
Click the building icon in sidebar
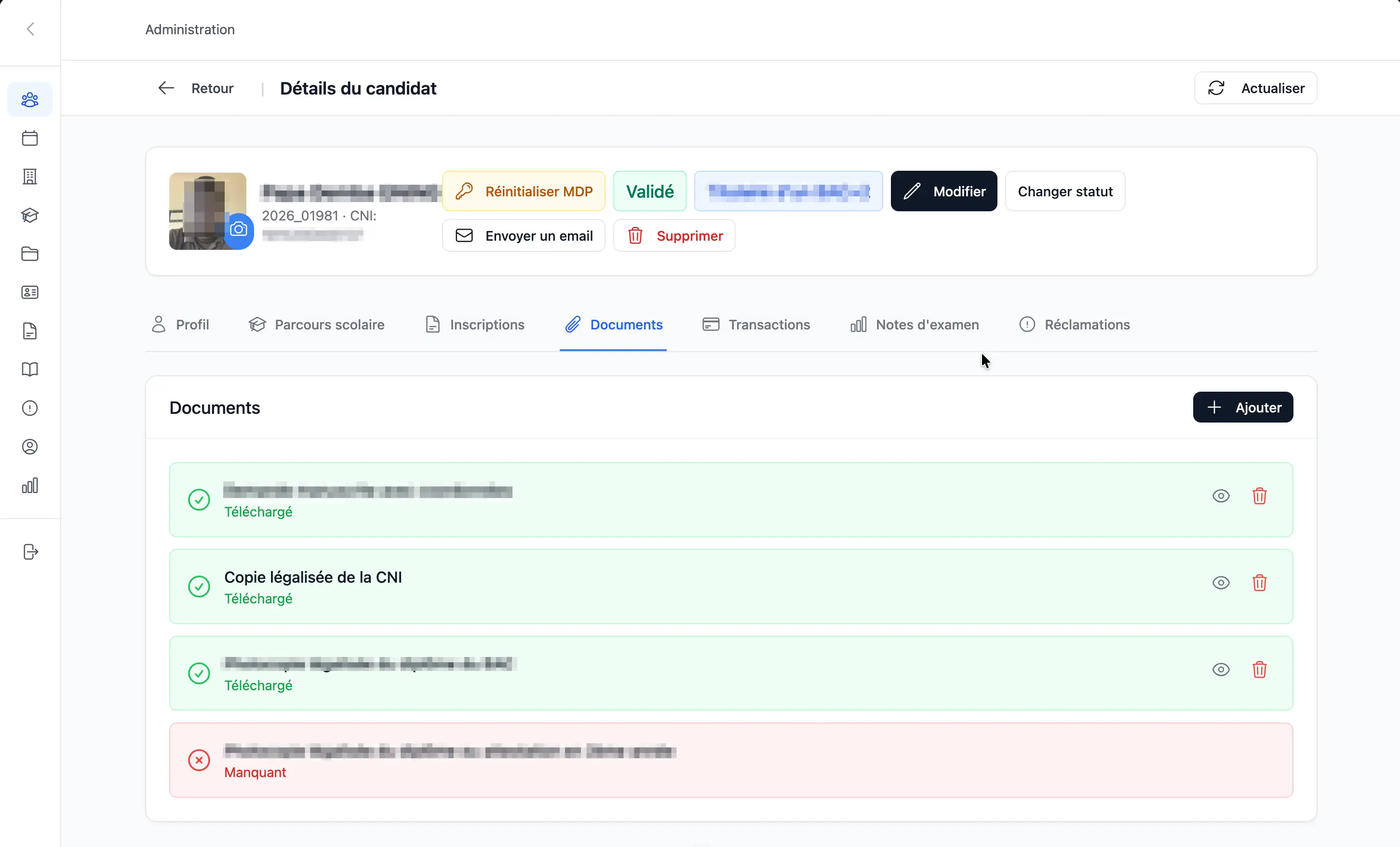pos(29,177)
